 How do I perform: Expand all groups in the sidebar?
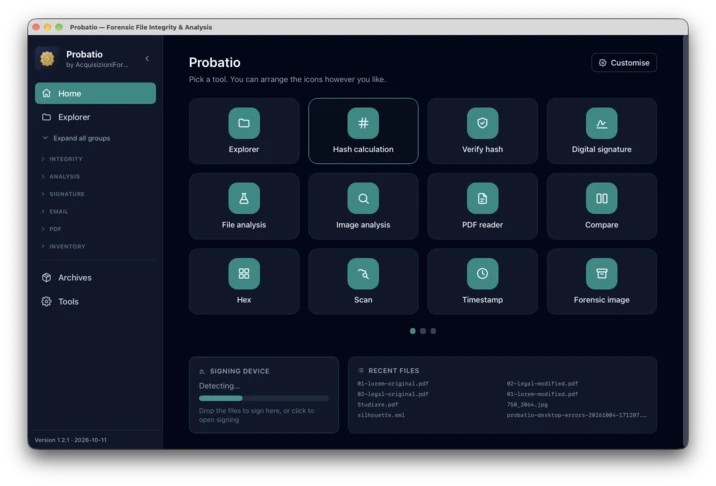77,138
